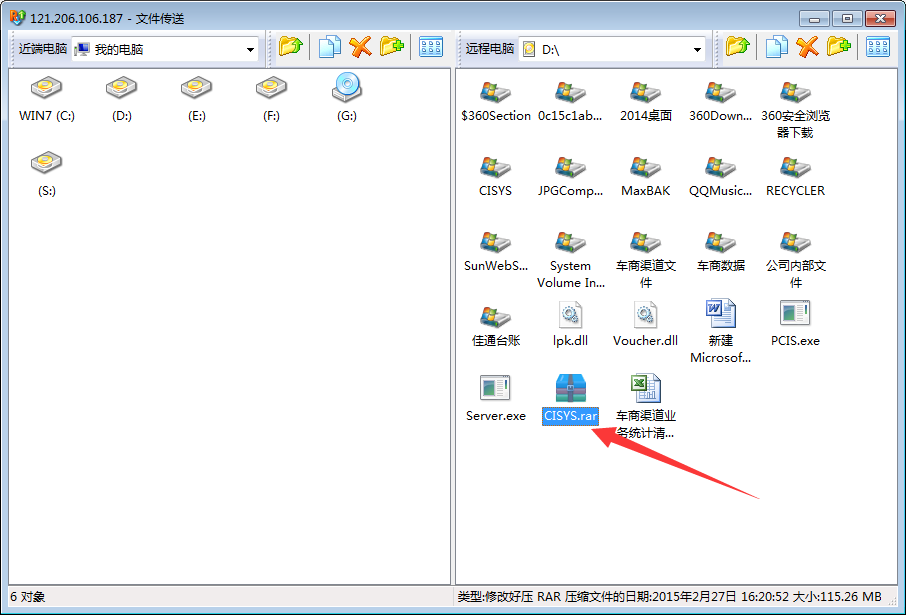Screen dimensions: 906x615
Task: Select the QQMusic... folder
Action: click(x=721, y=177)
